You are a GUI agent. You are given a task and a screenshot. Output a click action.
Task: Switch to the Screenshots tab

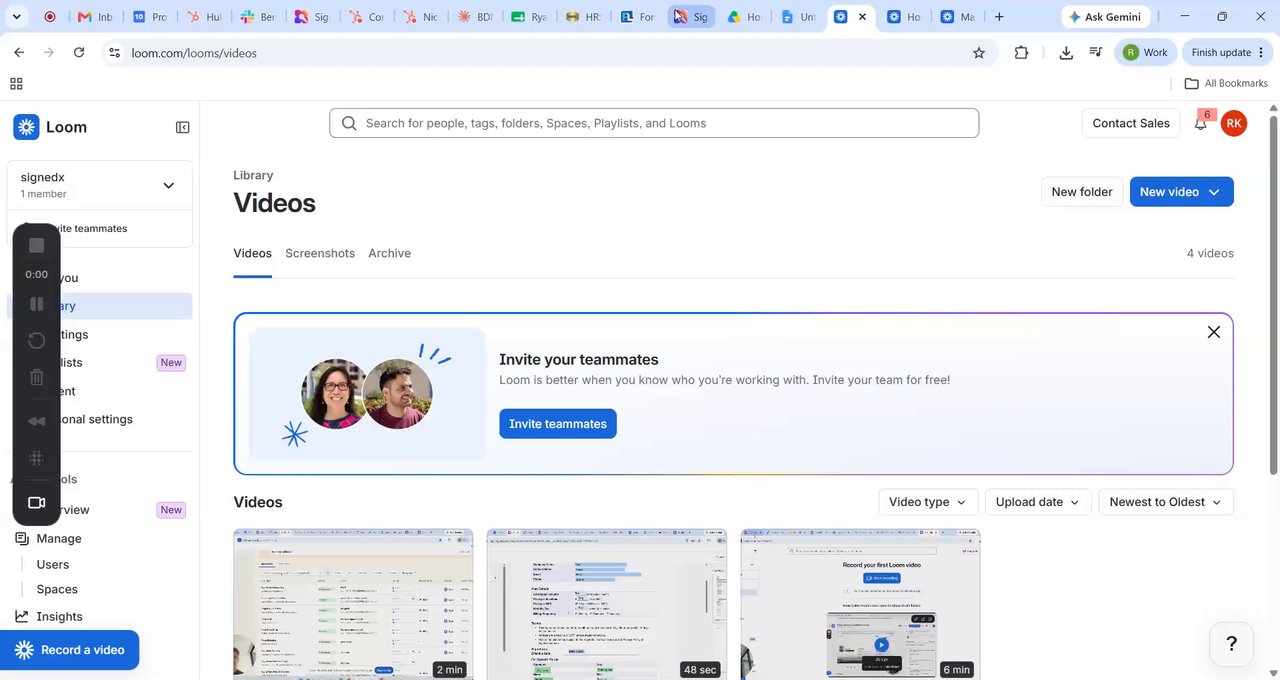pyautogui.click(x=320, y=253)
